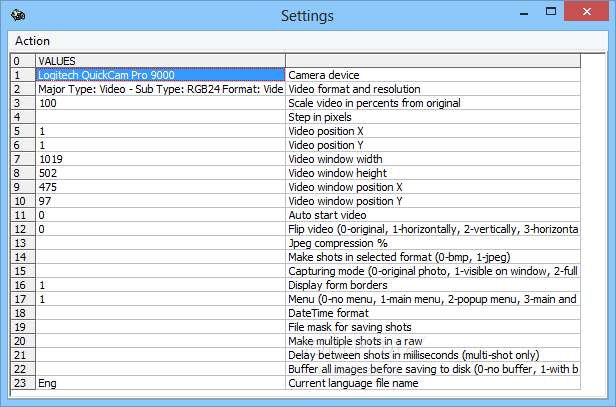This screenshot has height=407, width=616.
Task: Click the 'Step in pixels' description
Action: pyautogui.click(x=433, y=117)
